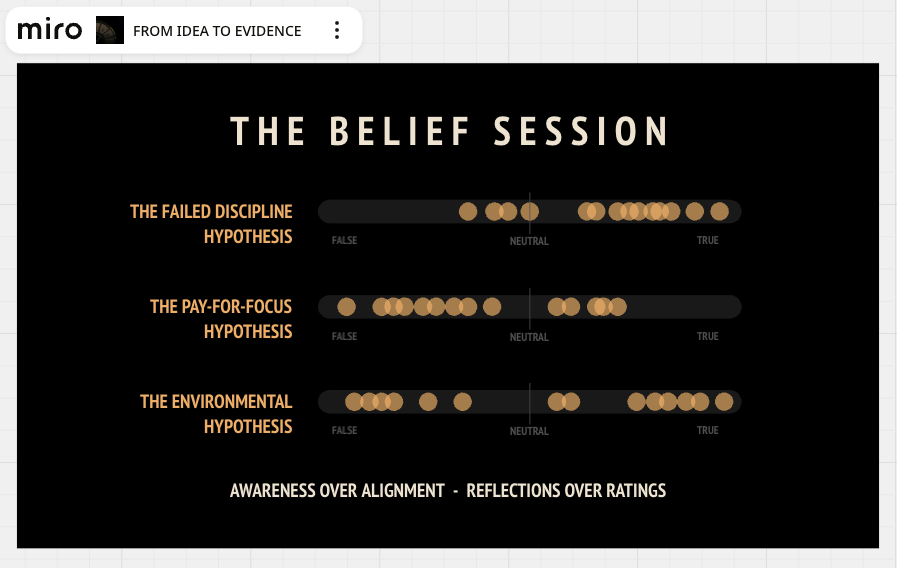
Task: Click the rightmost dot on Failed Discipline slider
Action: [720, 212]
